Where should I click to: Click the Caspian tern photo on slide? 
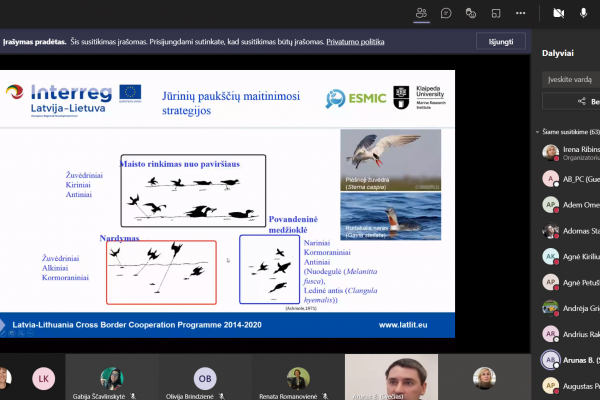(x=391, y=160)
